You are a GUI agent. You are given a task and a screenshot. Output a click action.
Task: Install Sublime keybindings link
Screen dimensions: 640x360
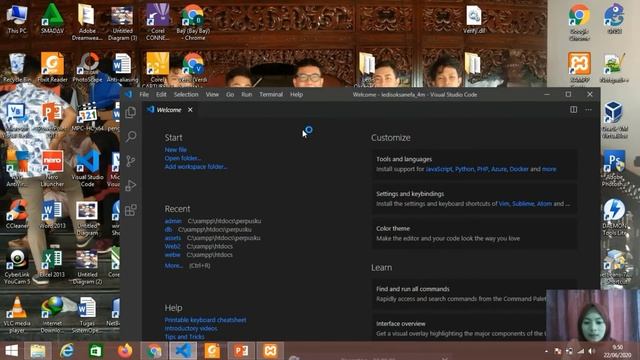[523, 204]
